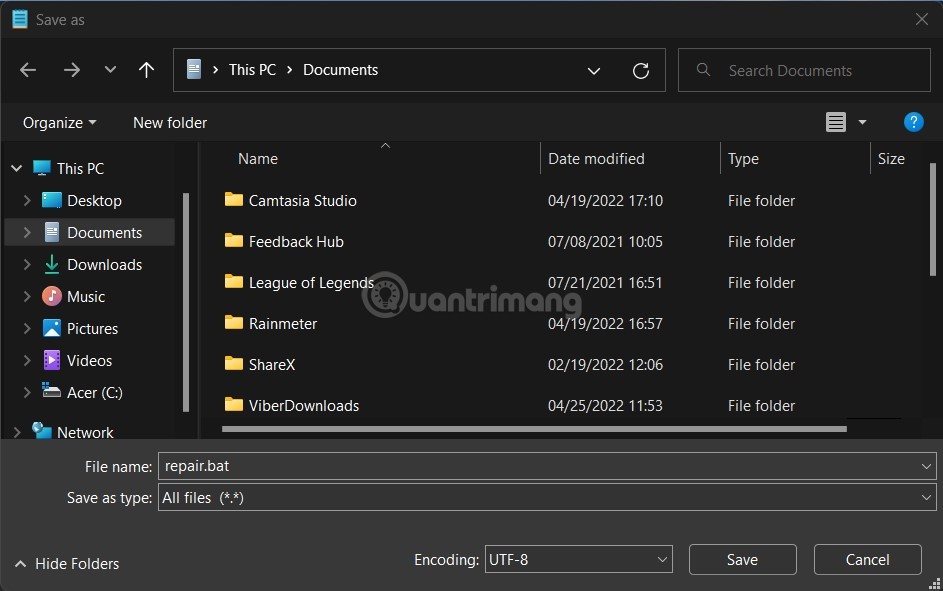The width and height of the screenshot is (943, 591).
Task: Click the change view icon on toolbar
Action: (x=836, y=121)
